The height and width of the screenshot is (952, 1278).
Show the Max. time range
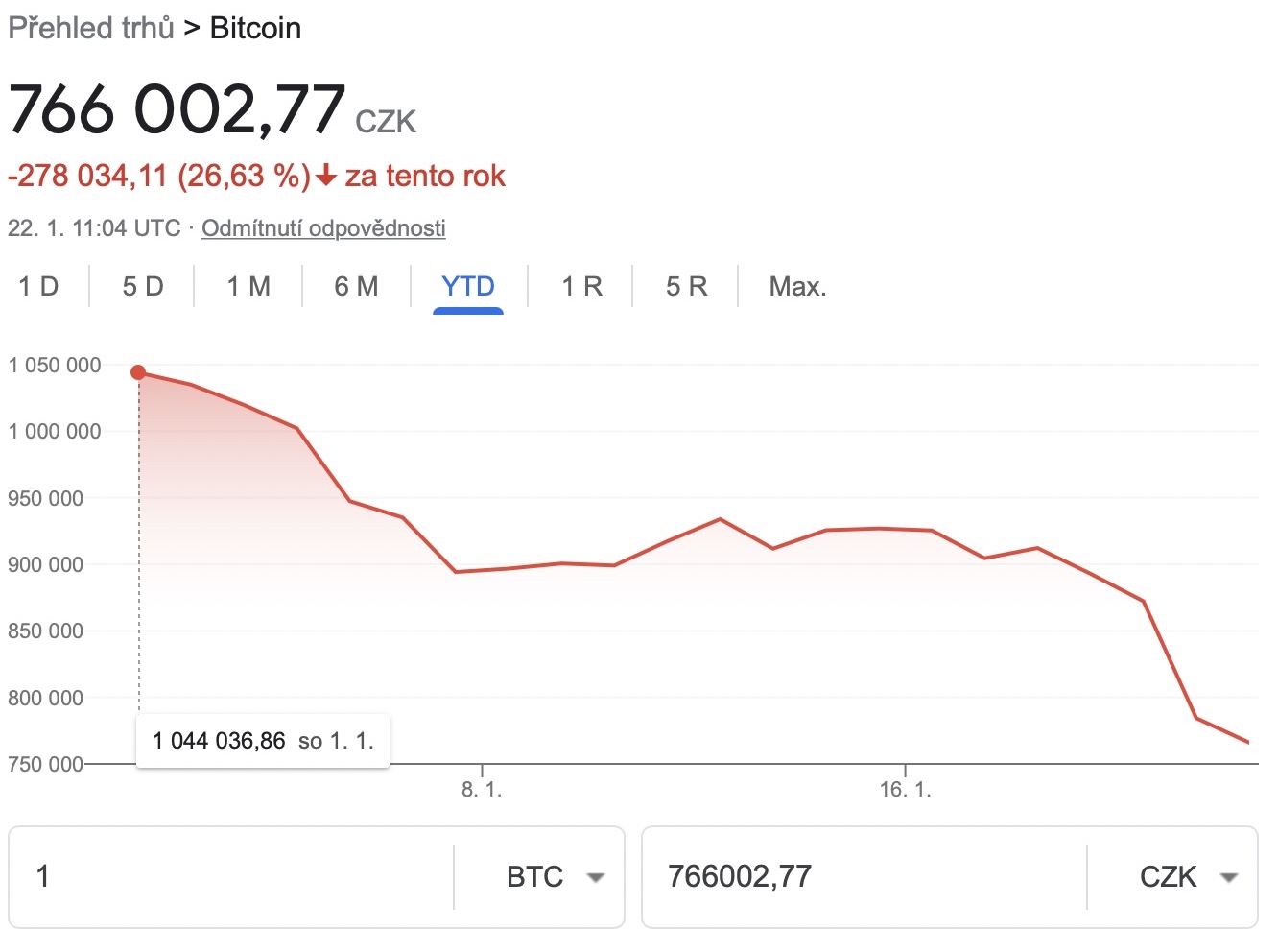(x=797, y=287)
